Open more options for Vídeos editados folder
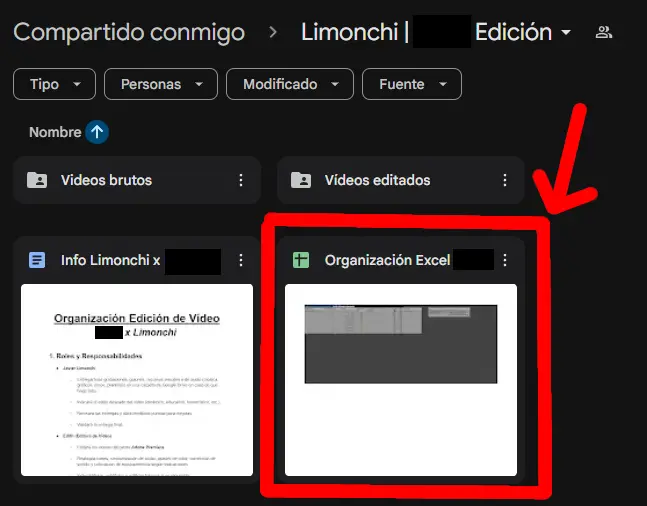The image size is (647, 506). (x=505, y=181)
